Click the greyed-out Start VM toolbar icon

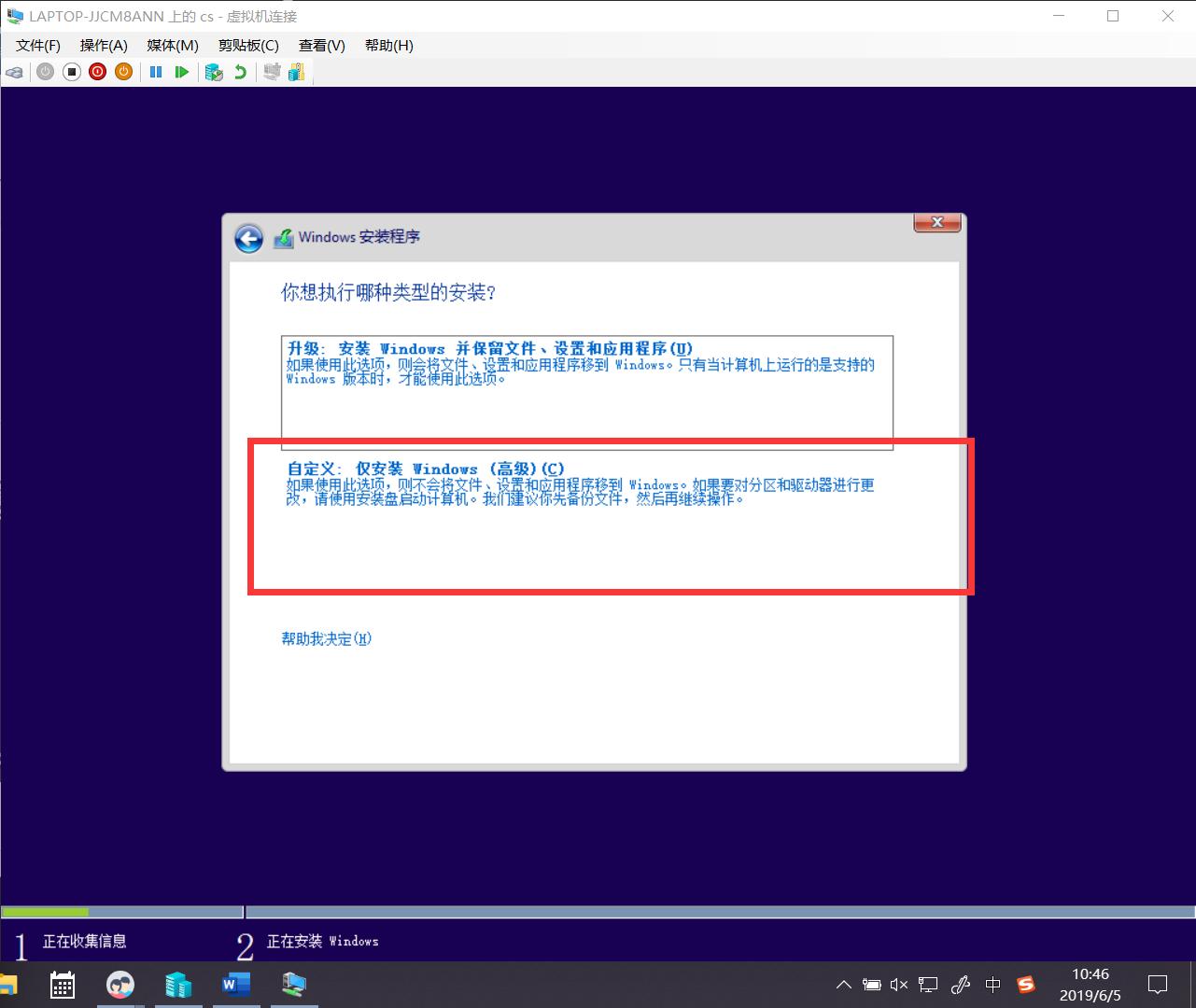click(x=46, y=72)
